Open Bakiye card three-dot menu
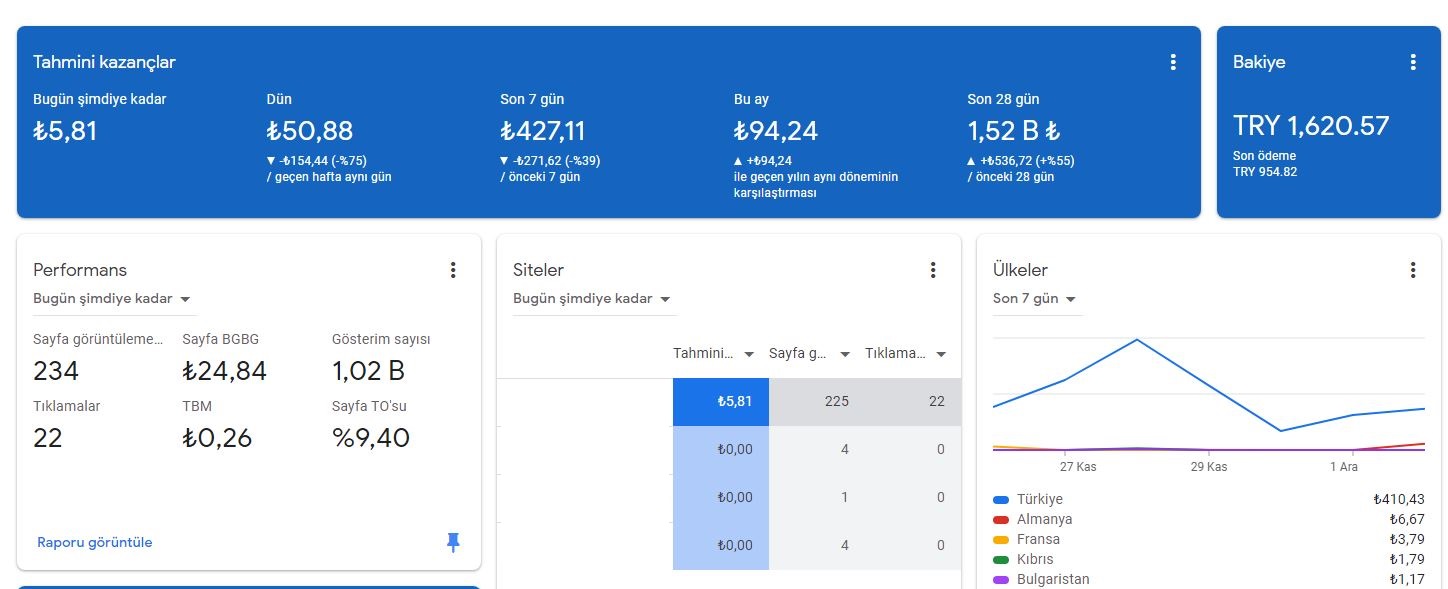Image resolution: width=1448 pixels, height=589 pixels. [1413, 62]
